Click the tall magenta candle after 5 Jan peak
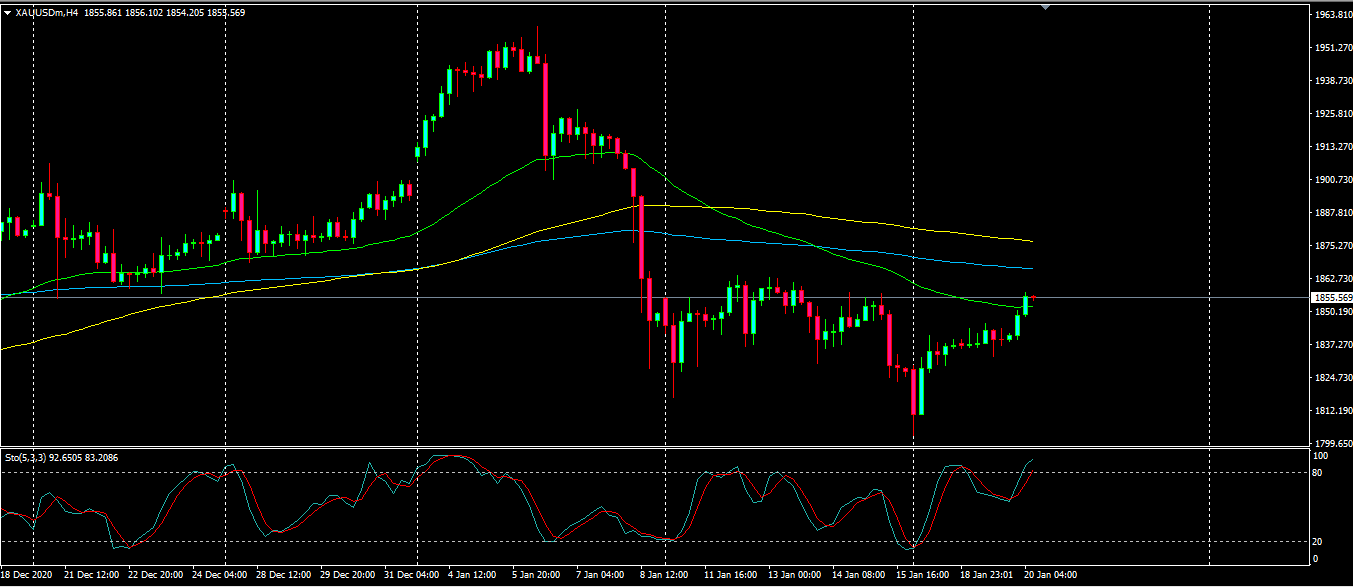 click(546, 108)
